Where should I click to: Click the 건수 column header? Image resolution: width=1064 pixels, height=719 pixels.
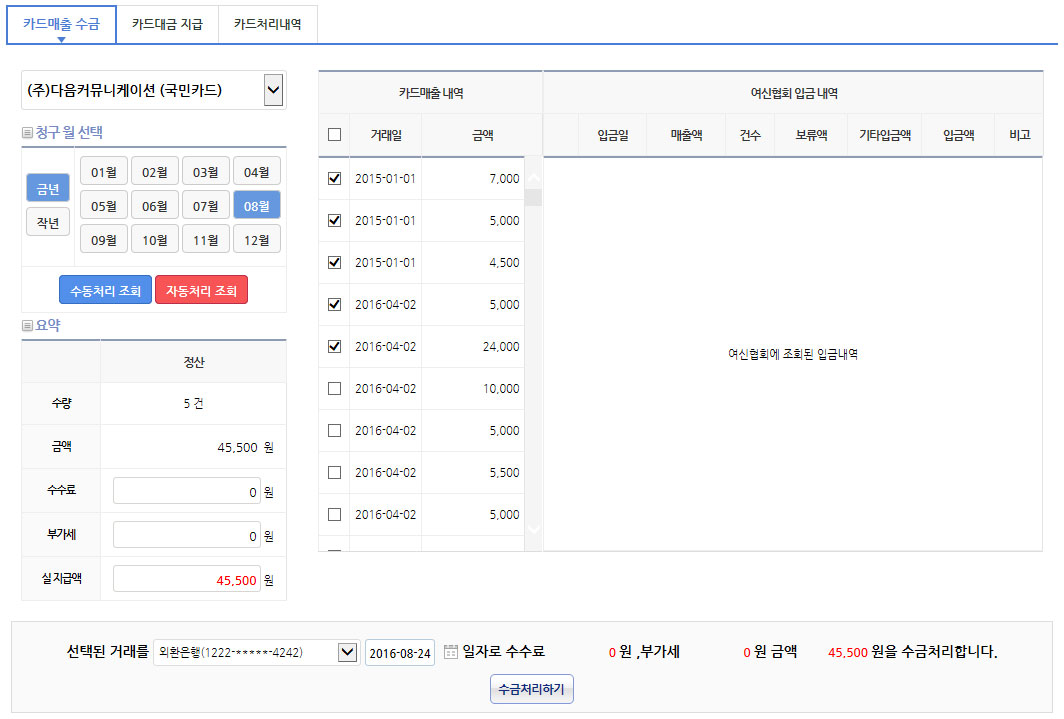[x=750, y=135]
